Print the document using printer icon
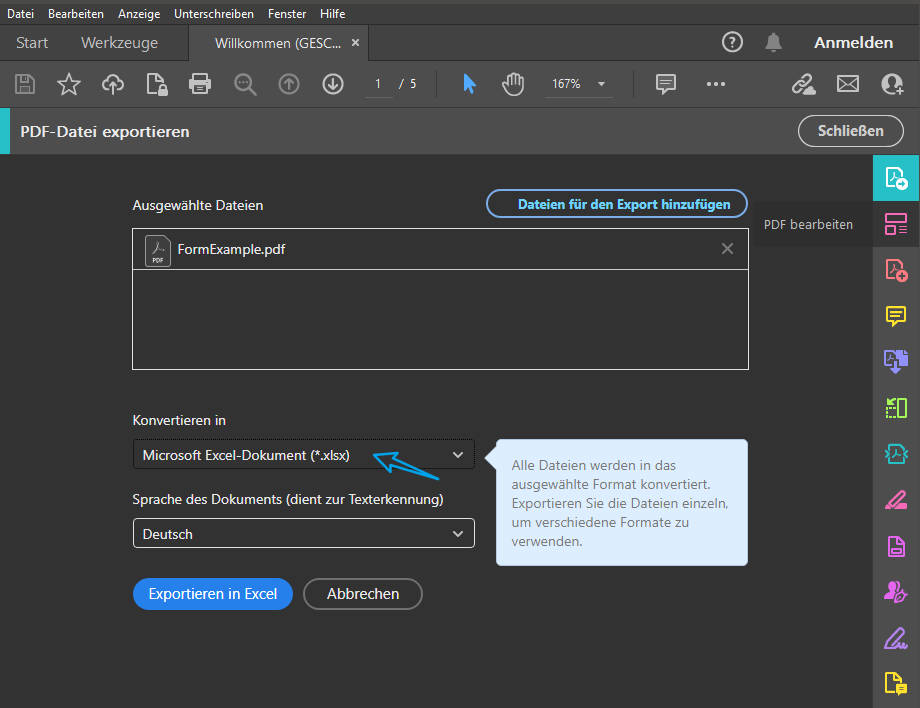Image resolution: width=920 pixels, height=708 pixels. pos(200,84)
